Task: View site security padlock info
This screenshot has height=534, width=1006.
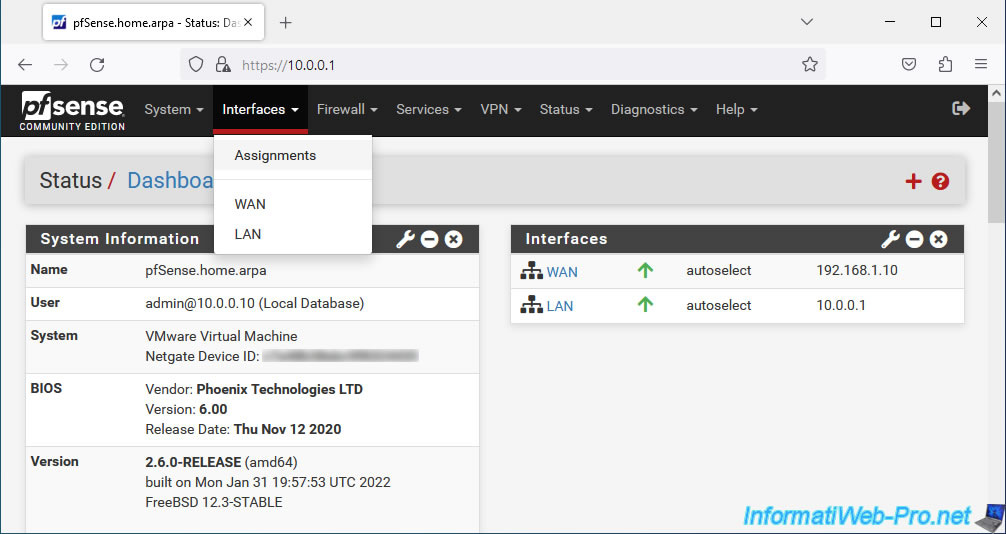Action: [x=223, y=64]
